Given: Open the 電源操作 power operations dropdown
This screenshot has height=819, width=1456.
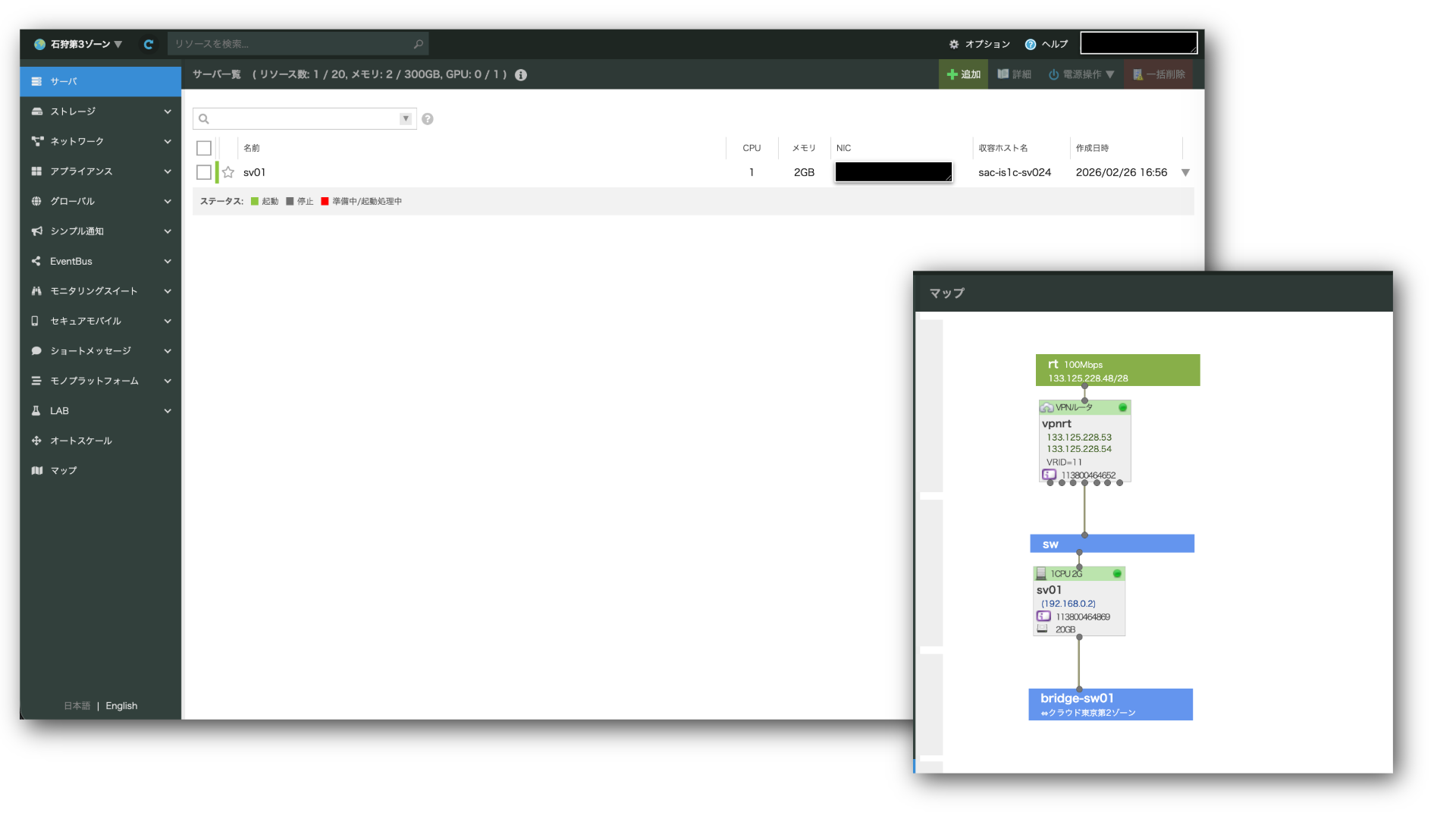Looking at the screenshot, I should [1081, 74].
